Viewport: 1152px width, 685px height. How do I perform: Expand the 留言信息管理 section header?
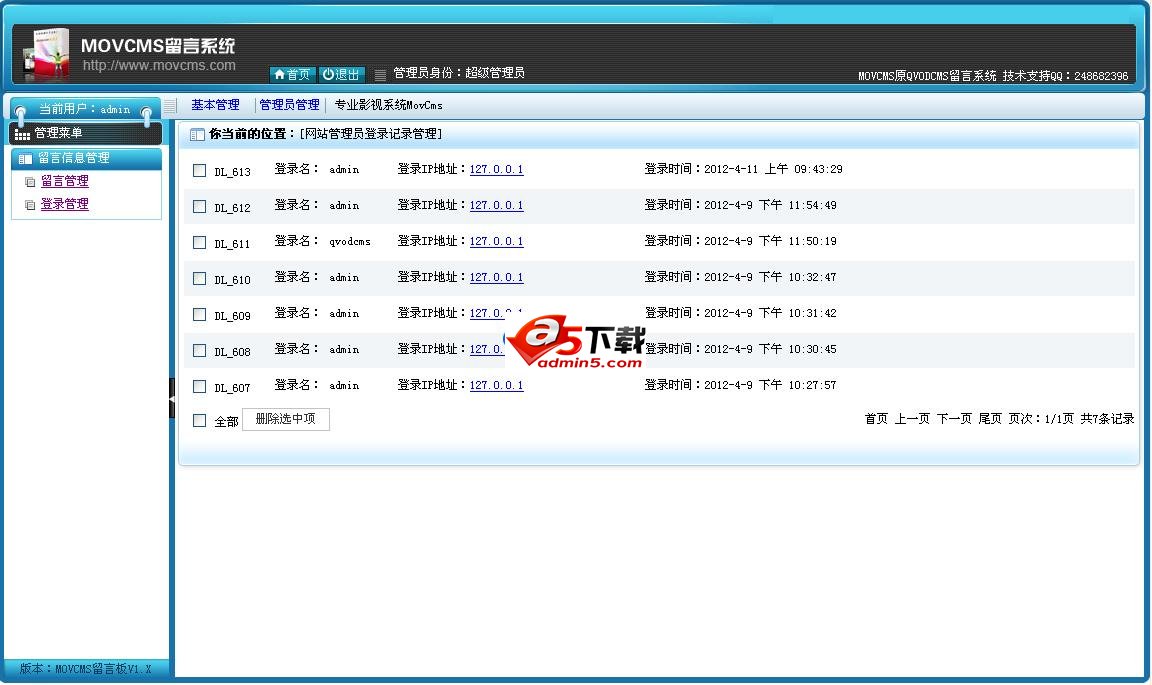point(87,159)
